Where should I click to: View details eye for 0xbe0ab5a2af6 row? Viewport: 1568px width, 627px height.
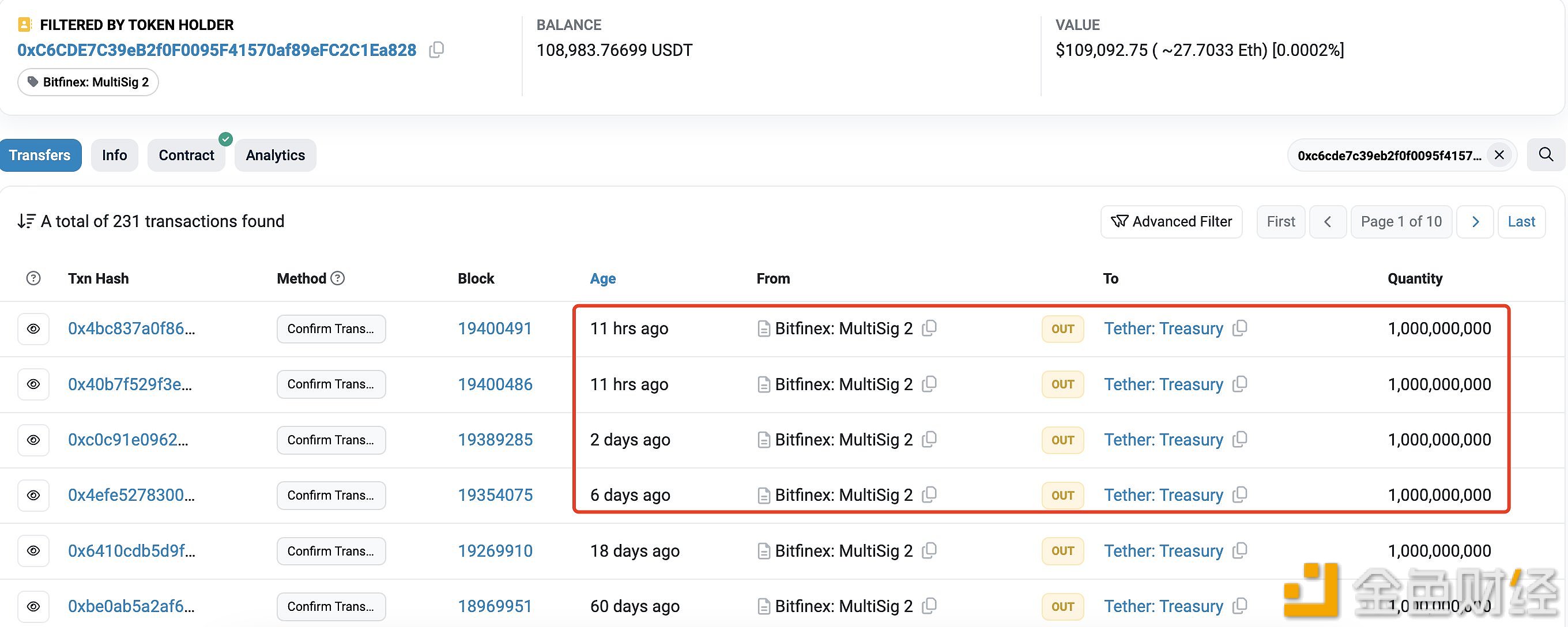[33, 606]
